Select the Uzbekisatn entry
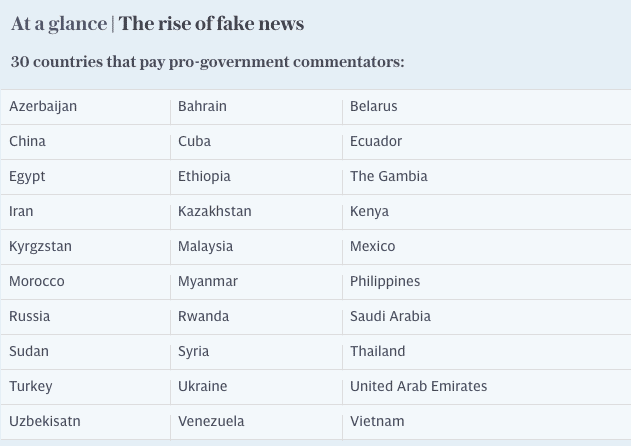The height and width of the screenshot is (446, 631). tap(45, 421)
